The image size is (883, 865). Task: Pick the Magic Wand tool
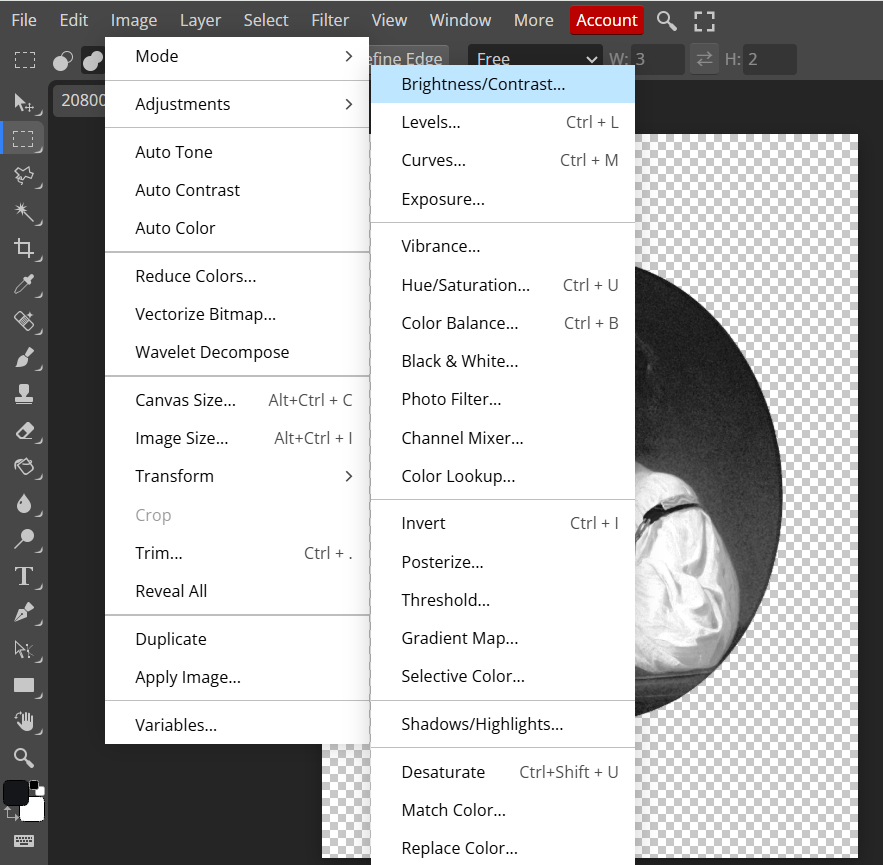[24, 211]
